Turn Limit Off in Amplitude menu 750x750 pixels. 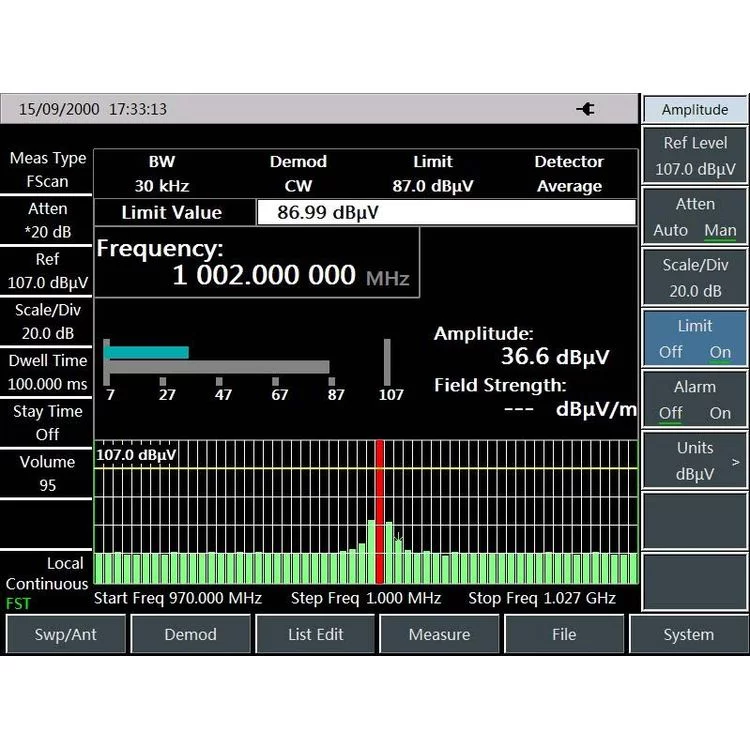click(x=670, y=352)
